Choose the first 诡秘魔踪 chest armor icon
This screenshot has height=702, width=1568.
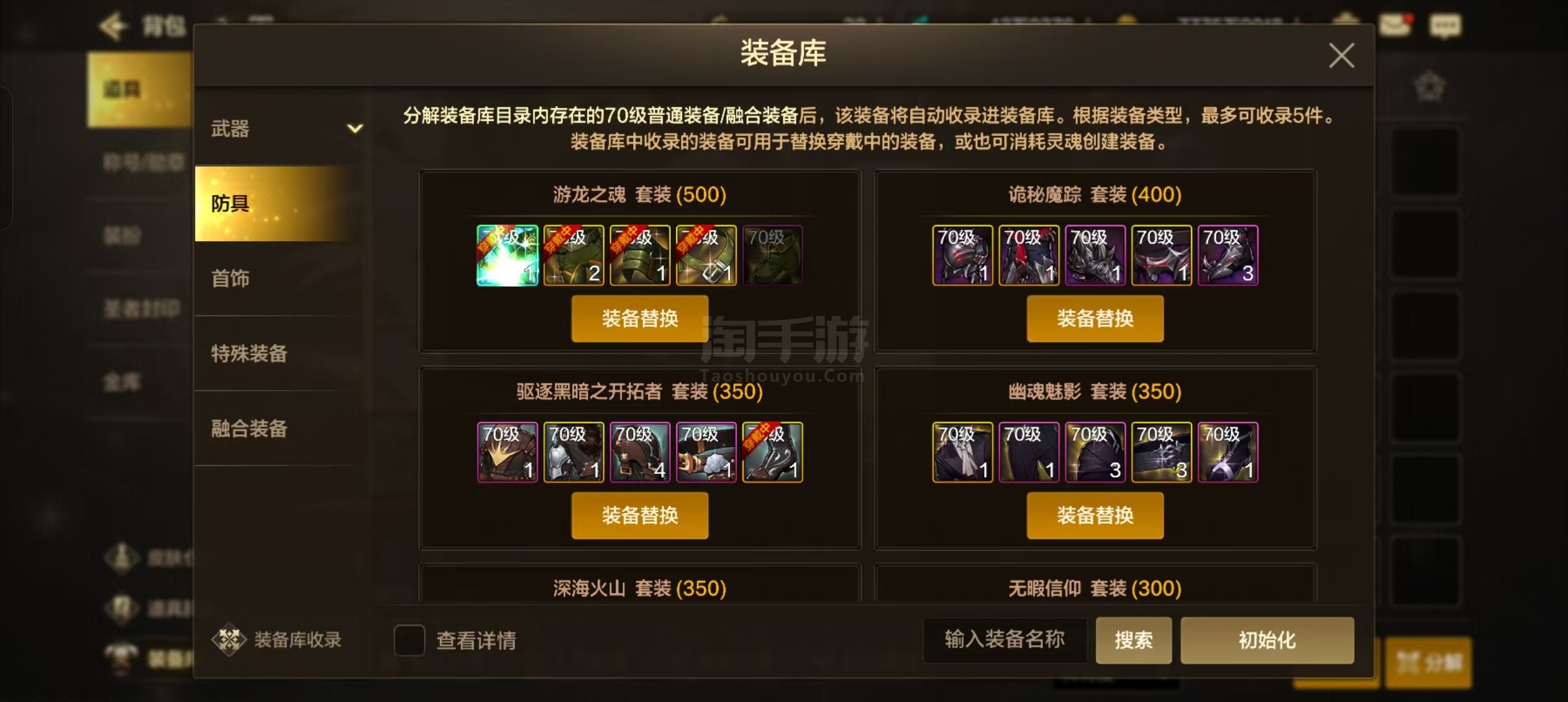pyautogui.click(x=962, y=255)
